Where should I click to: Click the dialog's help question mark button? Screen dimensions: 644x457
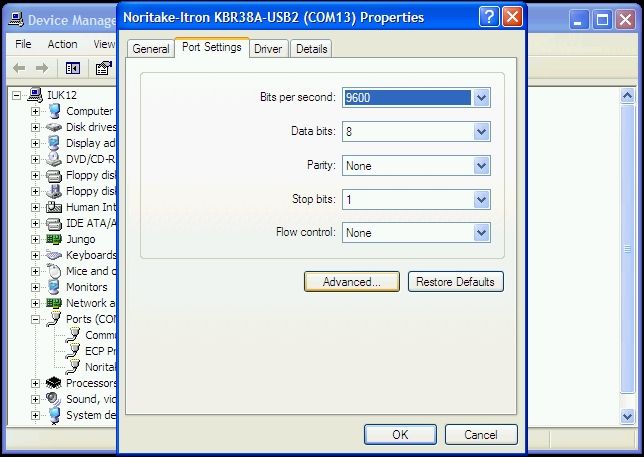489,17
